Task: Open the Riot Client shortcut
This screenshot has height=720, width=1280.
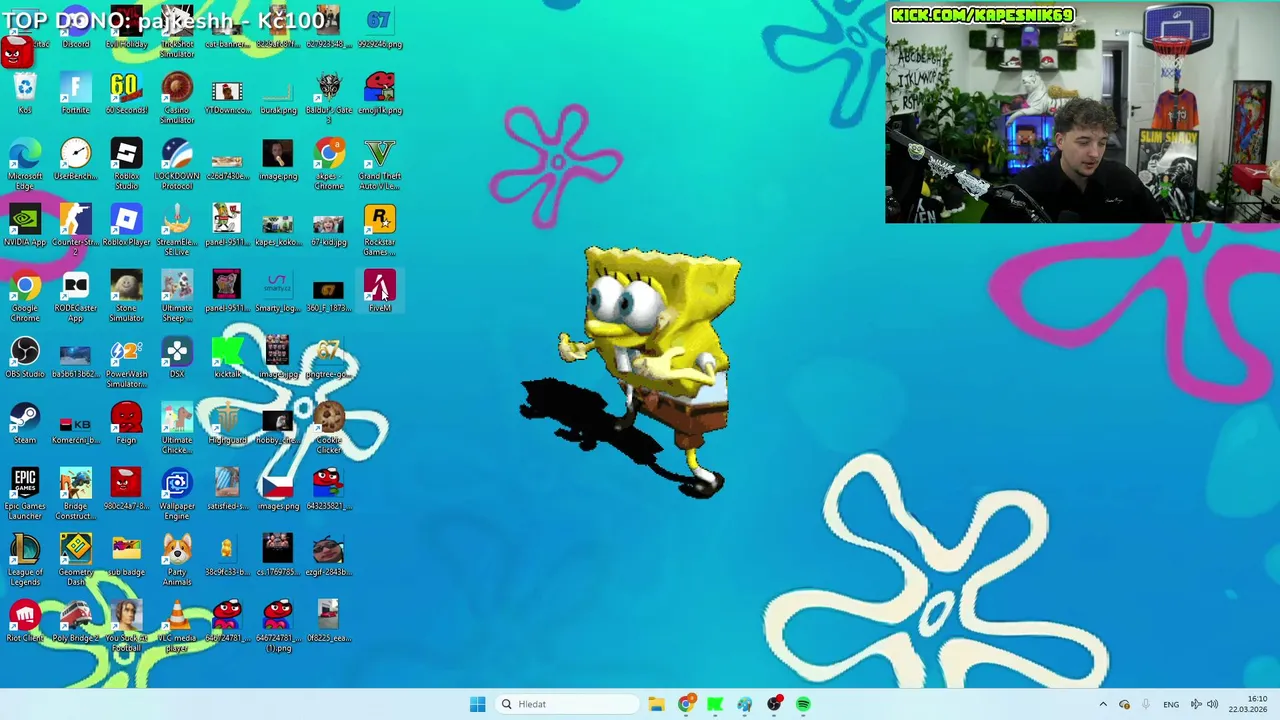Action: click(25, 622)
